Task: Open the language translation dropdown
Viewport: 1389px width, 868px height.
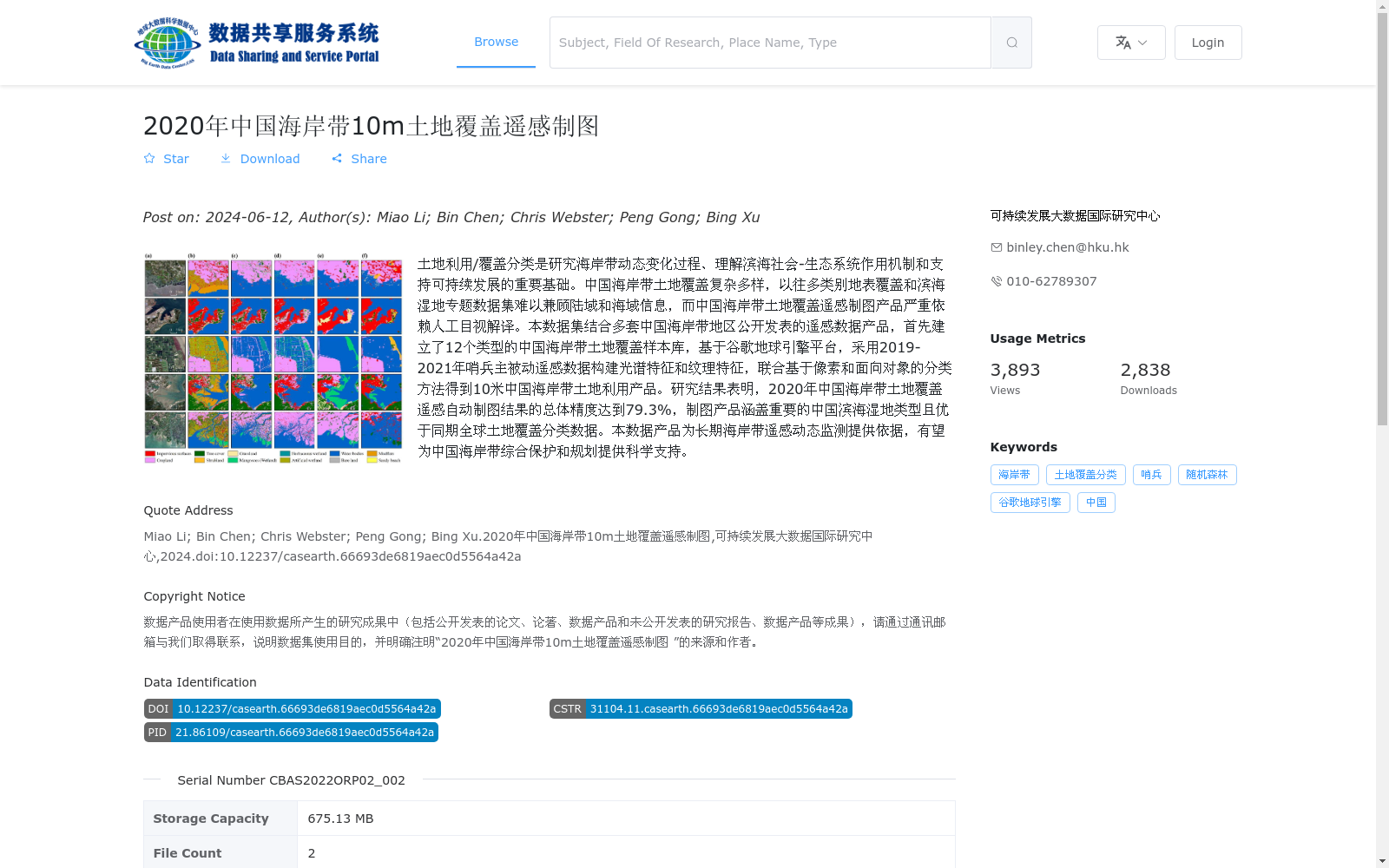Action: (x=1131, y=43)
